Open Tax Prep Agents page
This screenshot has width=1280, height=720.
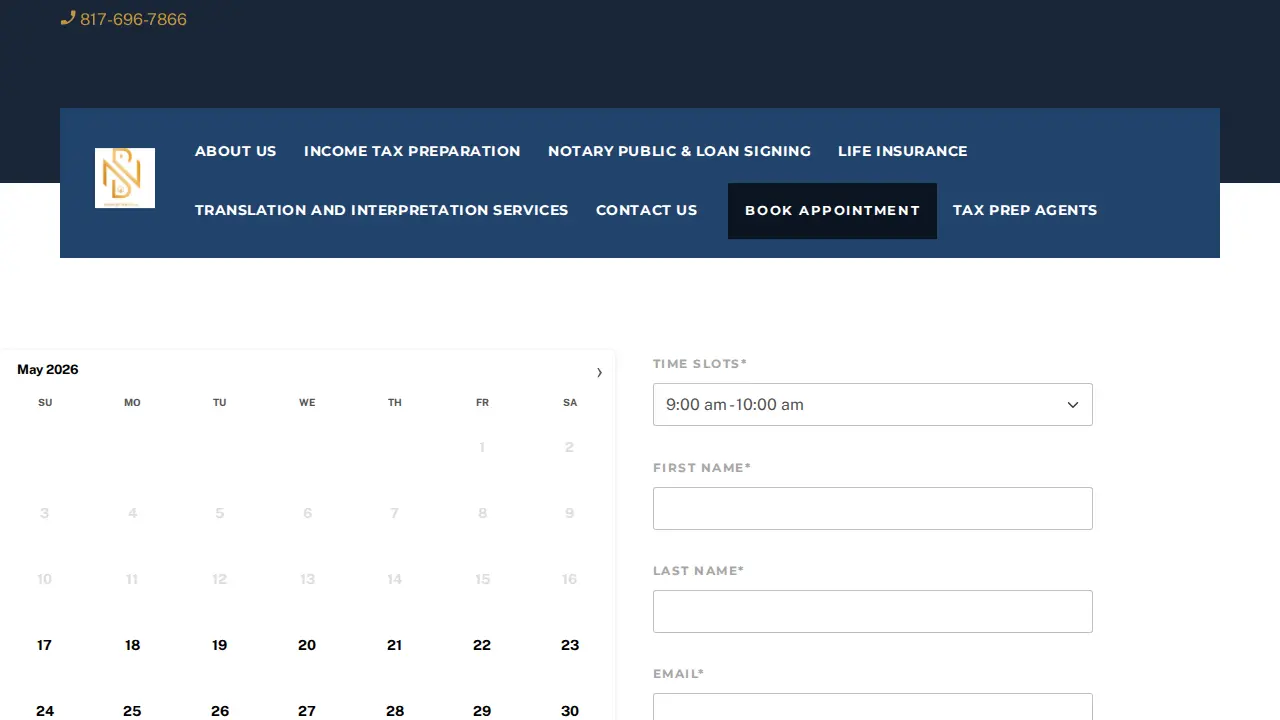1025,210
